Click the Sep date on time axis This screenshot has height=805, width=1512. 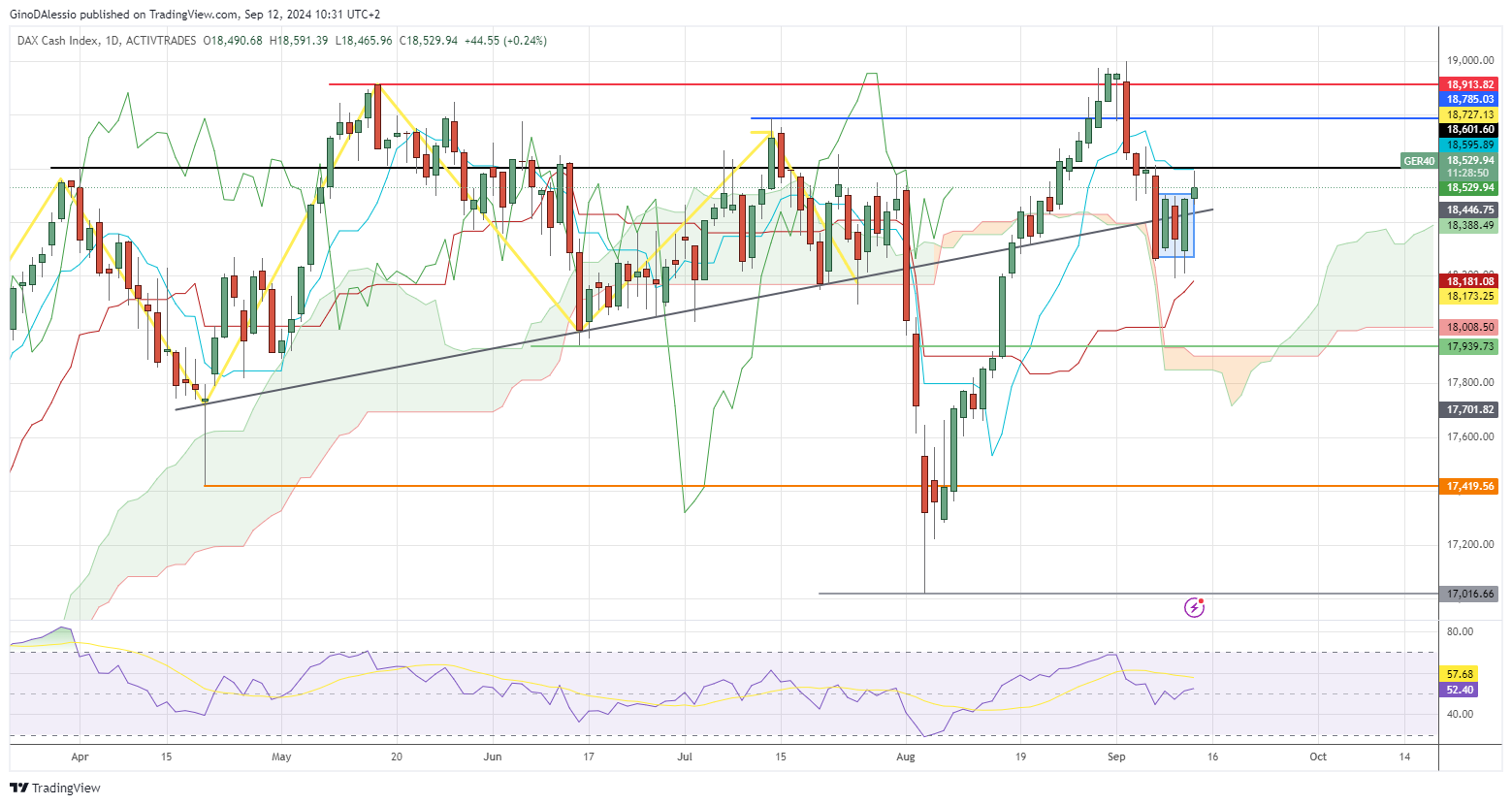pos(1115,757)
